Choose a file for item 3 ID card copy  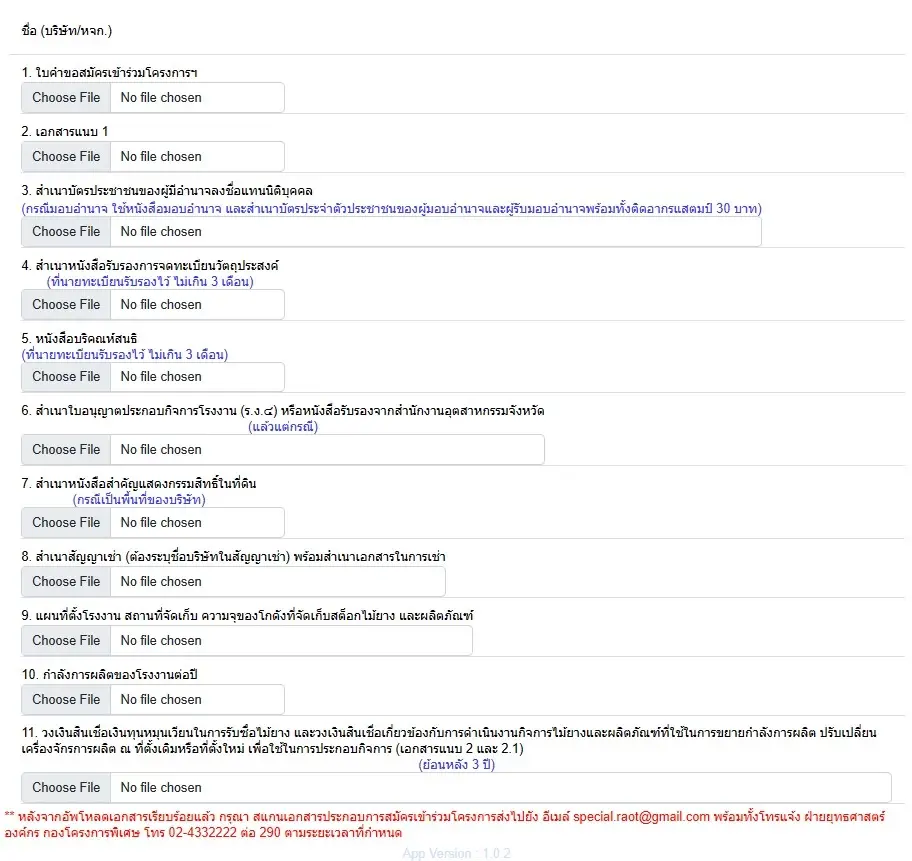pyautogui.click(x=66, y=232)
